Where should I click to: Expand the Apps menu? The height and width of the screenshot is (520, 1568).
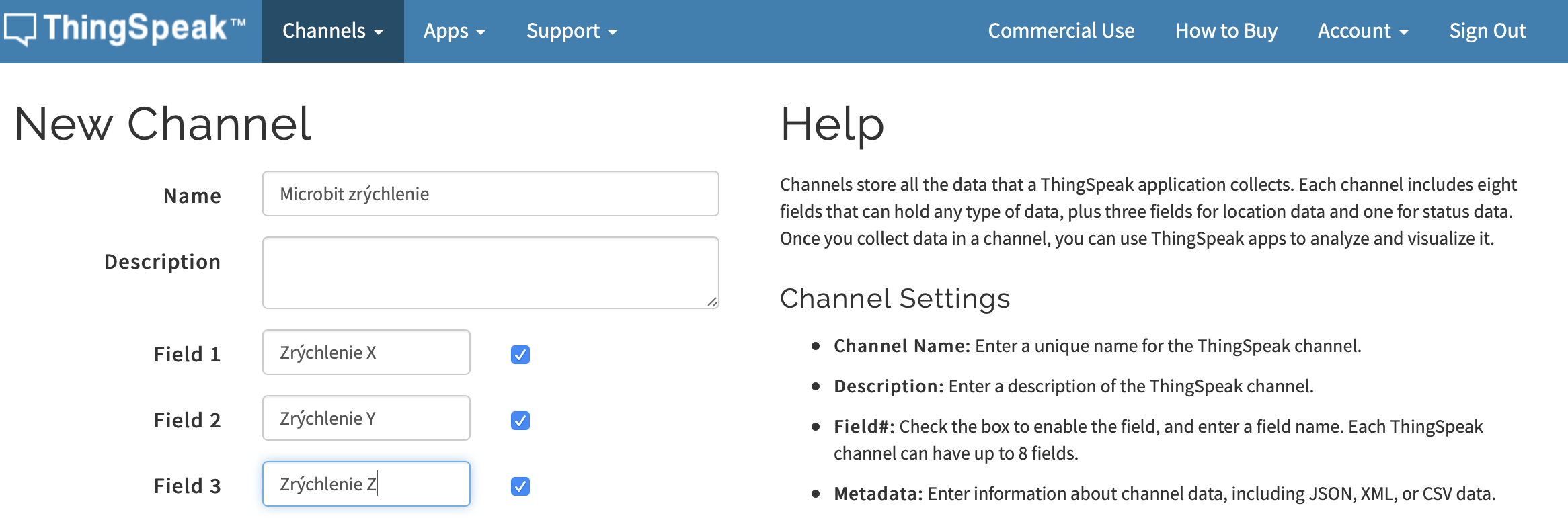(454, 31)
